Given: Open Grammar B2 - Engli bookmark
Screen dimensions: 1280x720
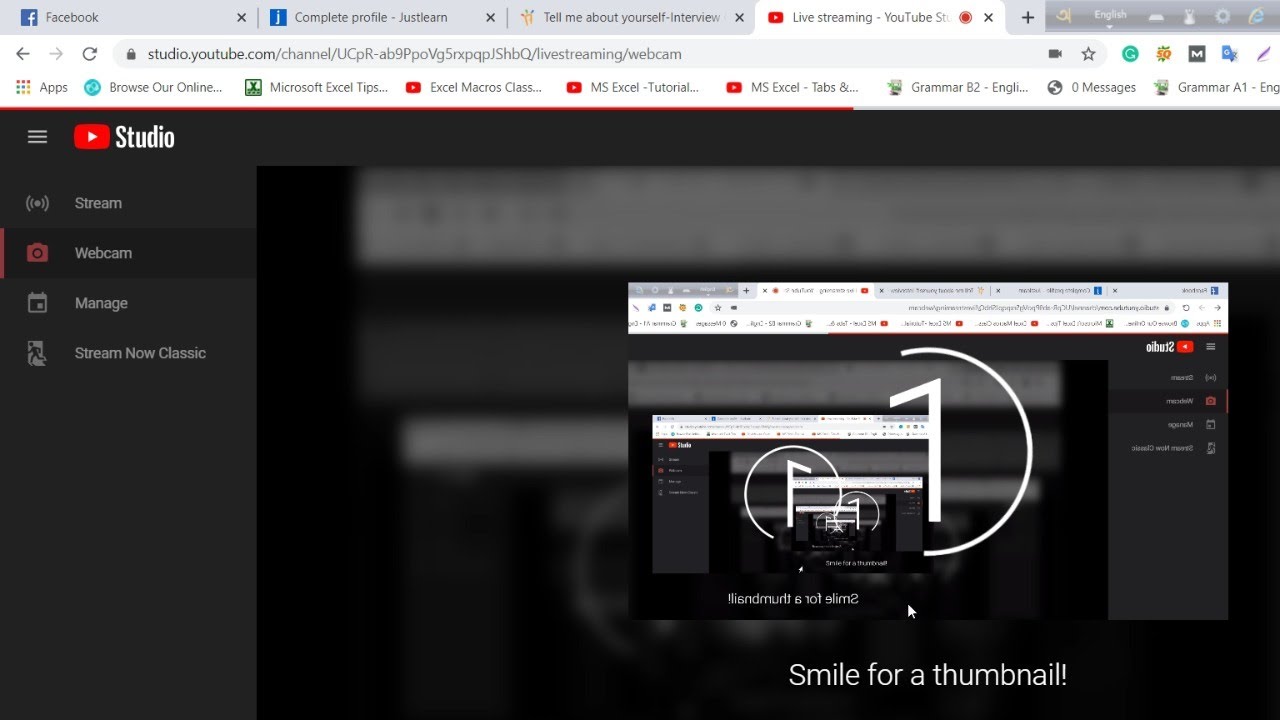Looking at the screenshot, I should tap(958, 87).
